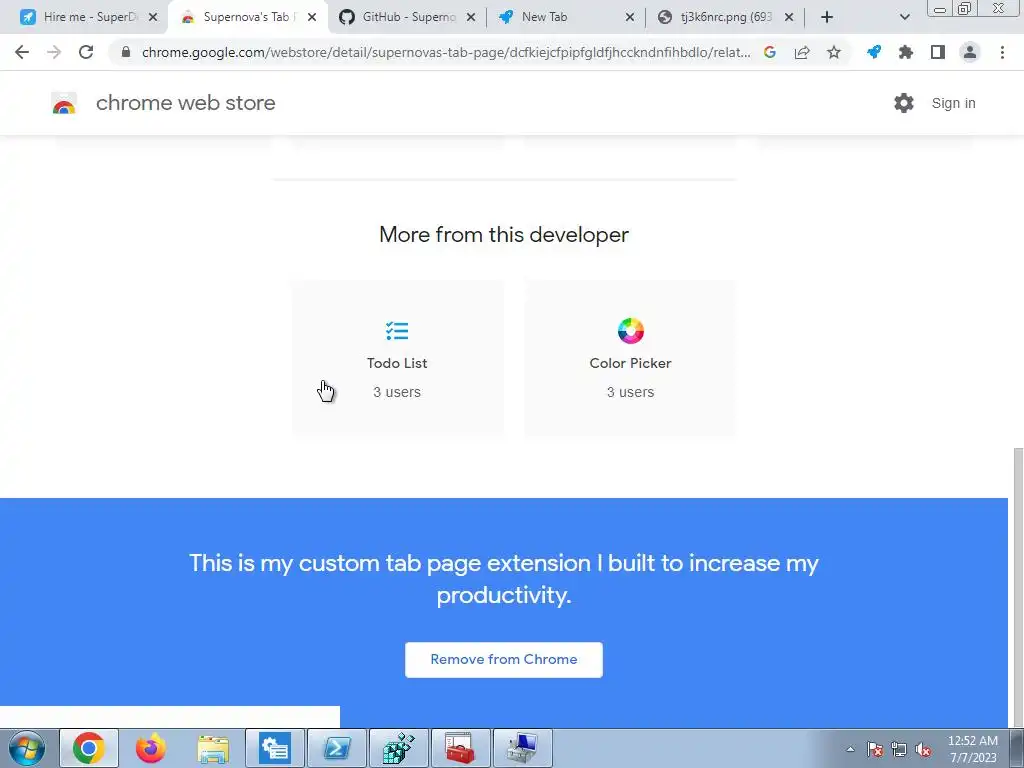Click '3 users' under Color Picker

tap(630, 392)
